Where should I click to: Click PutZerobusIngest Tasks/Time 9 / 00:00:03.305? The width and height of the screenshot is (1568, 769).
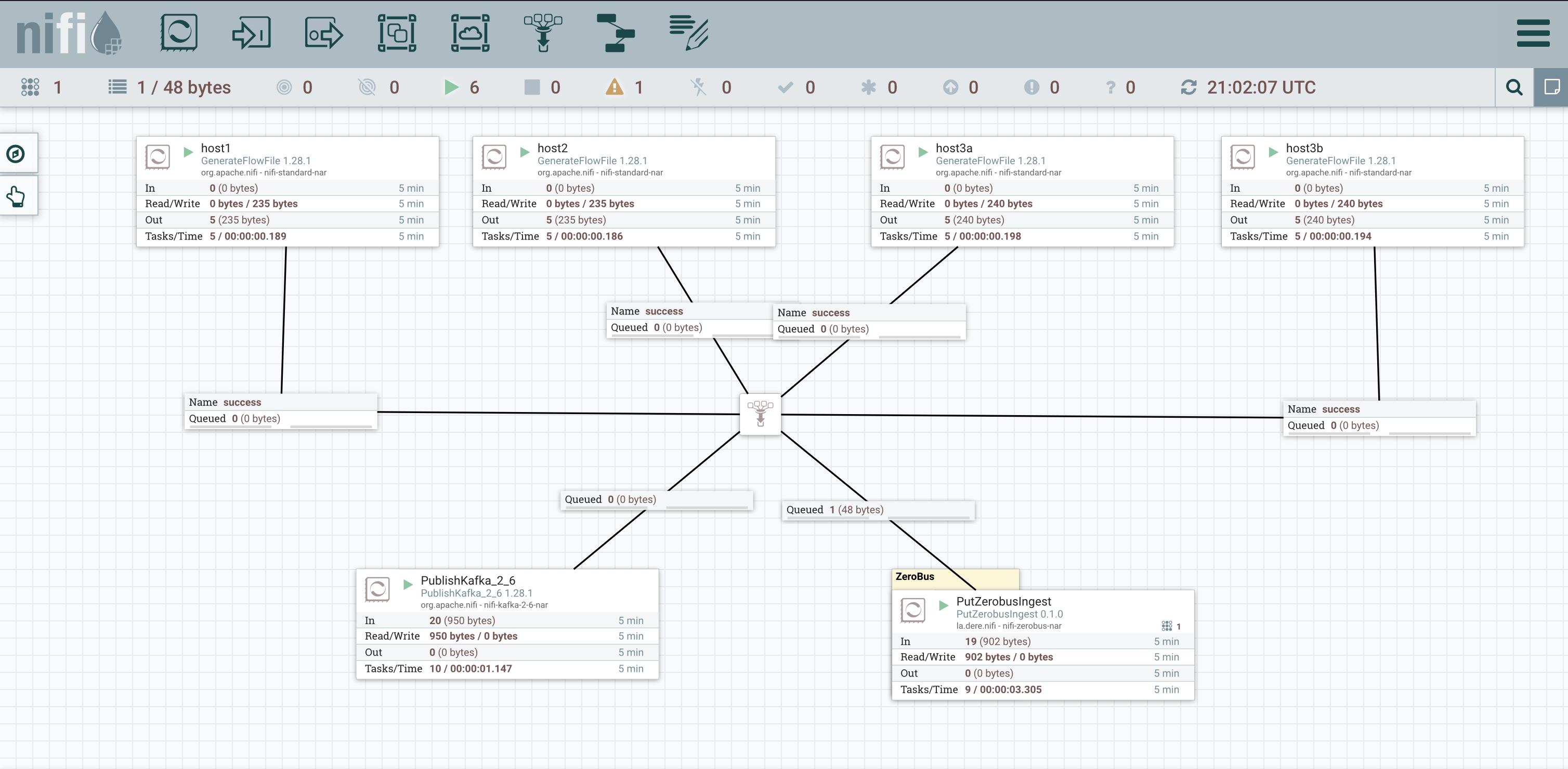[x=1003, y=690]
